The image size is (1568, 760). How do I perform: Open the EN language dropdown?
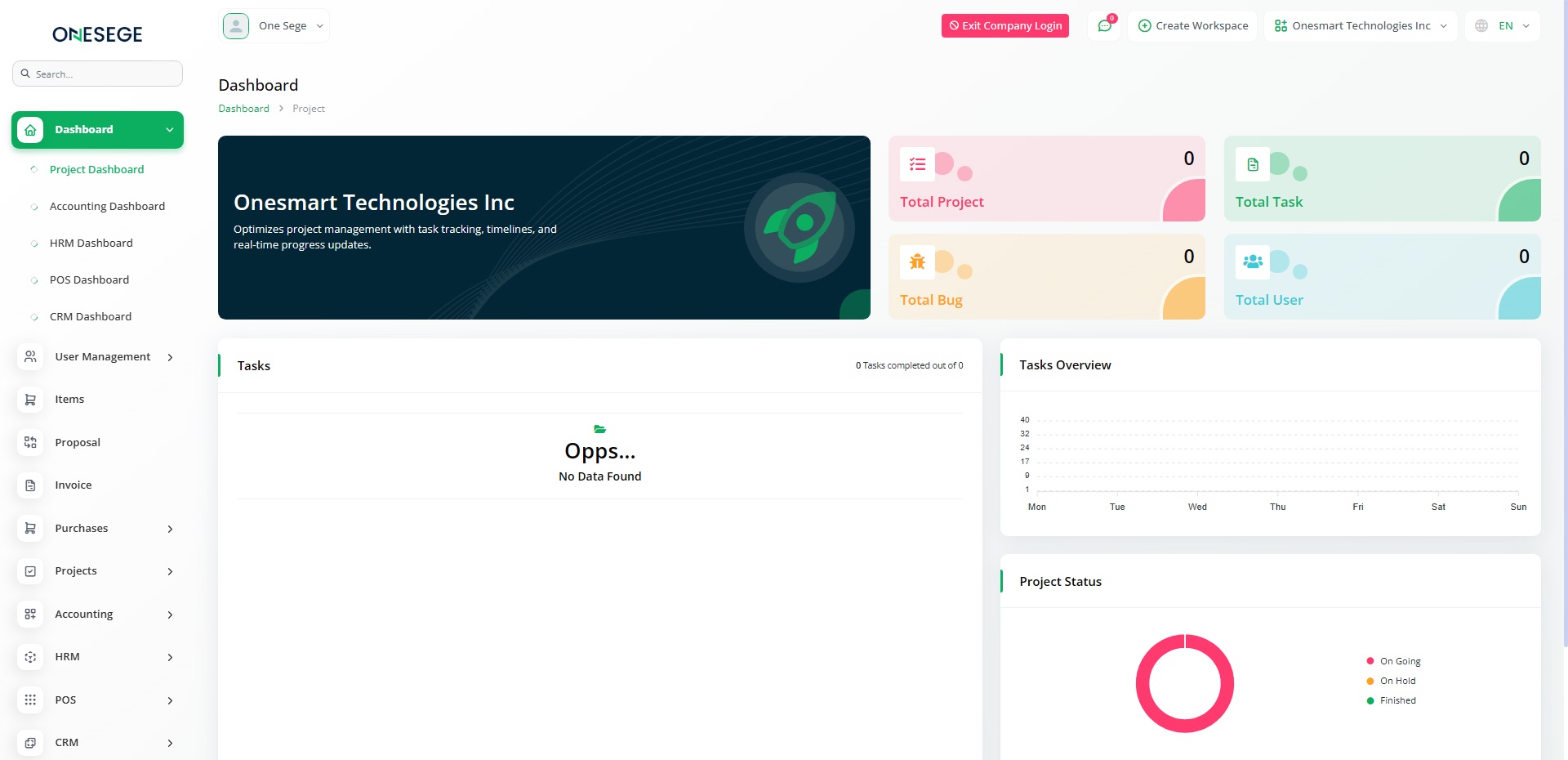(1503, 26)
